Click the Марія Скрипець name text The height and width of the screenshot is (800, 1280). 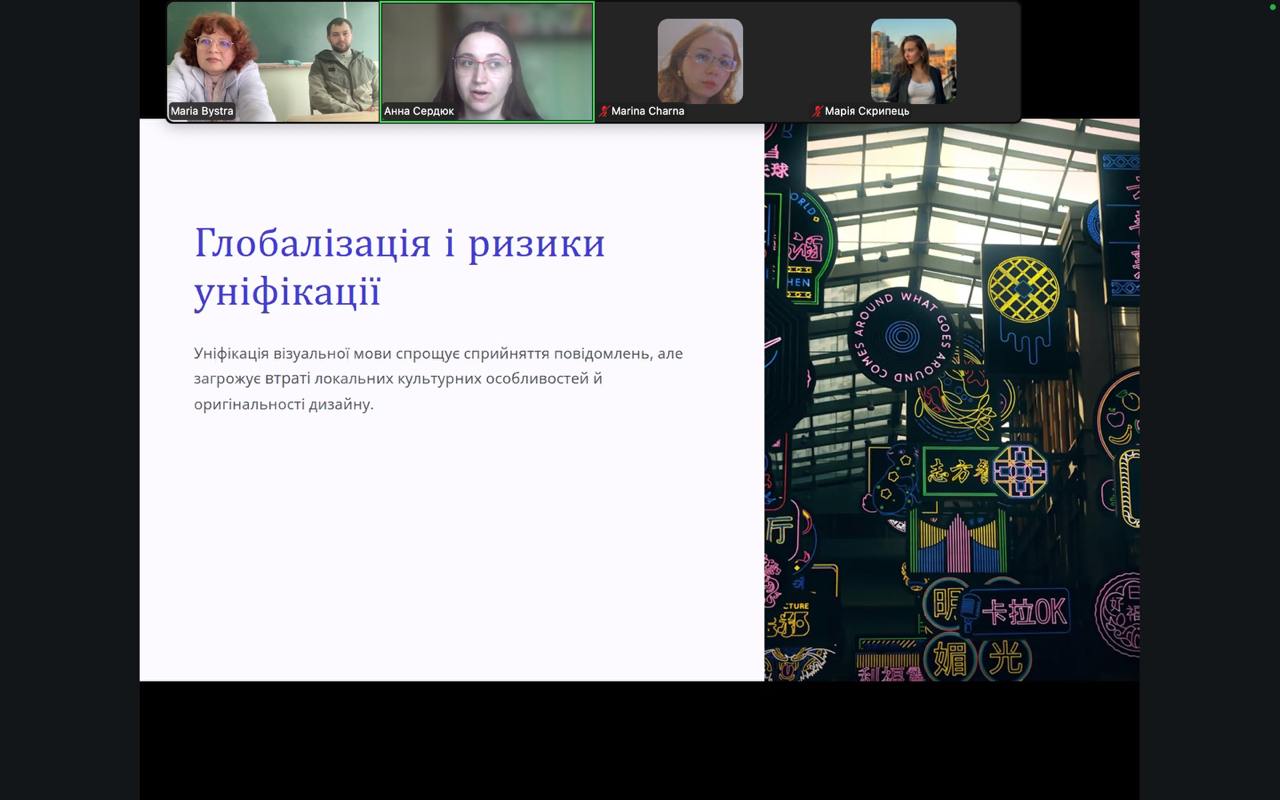867,111
